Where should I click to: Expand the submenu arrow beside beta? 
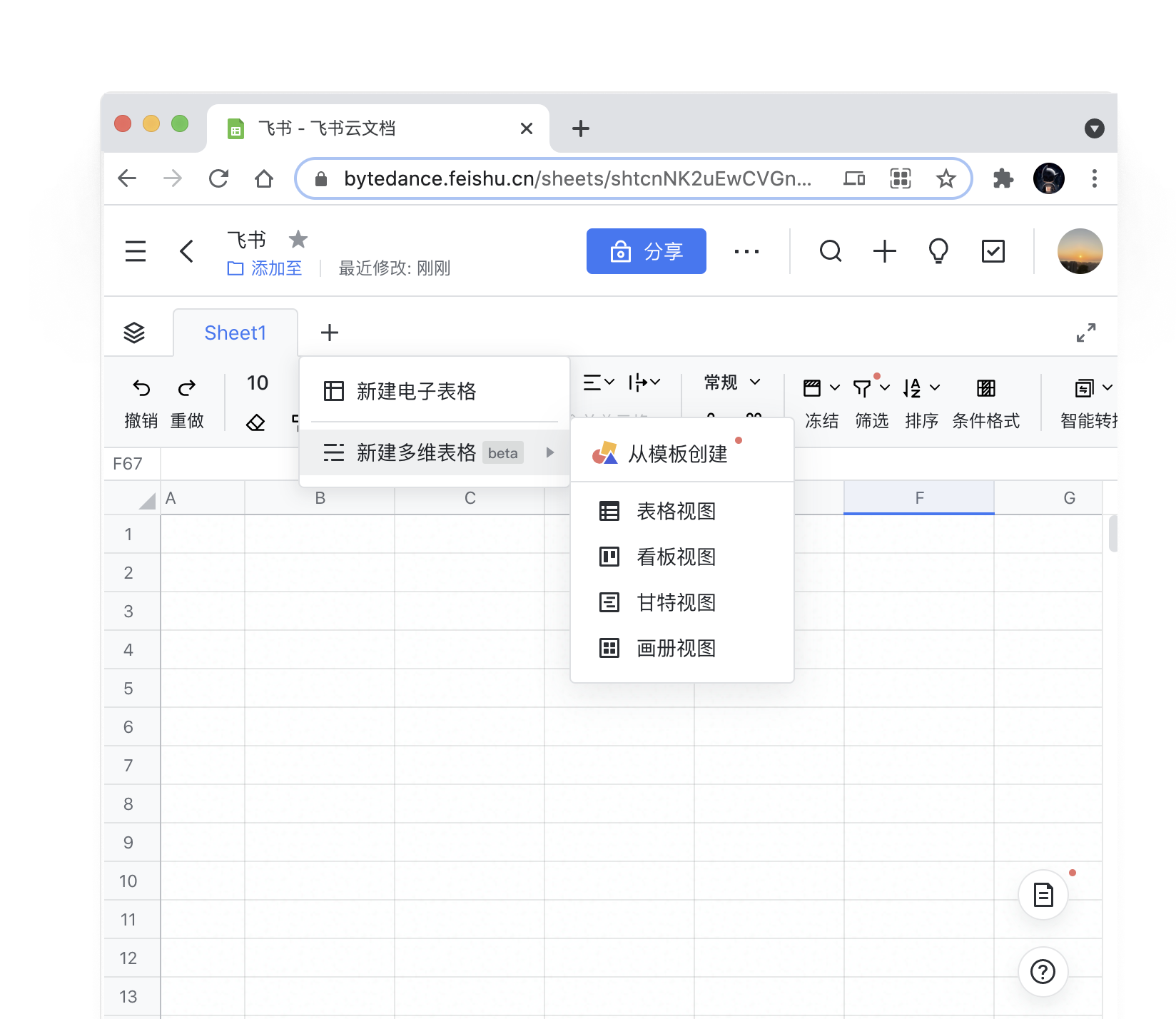[549, 452]
